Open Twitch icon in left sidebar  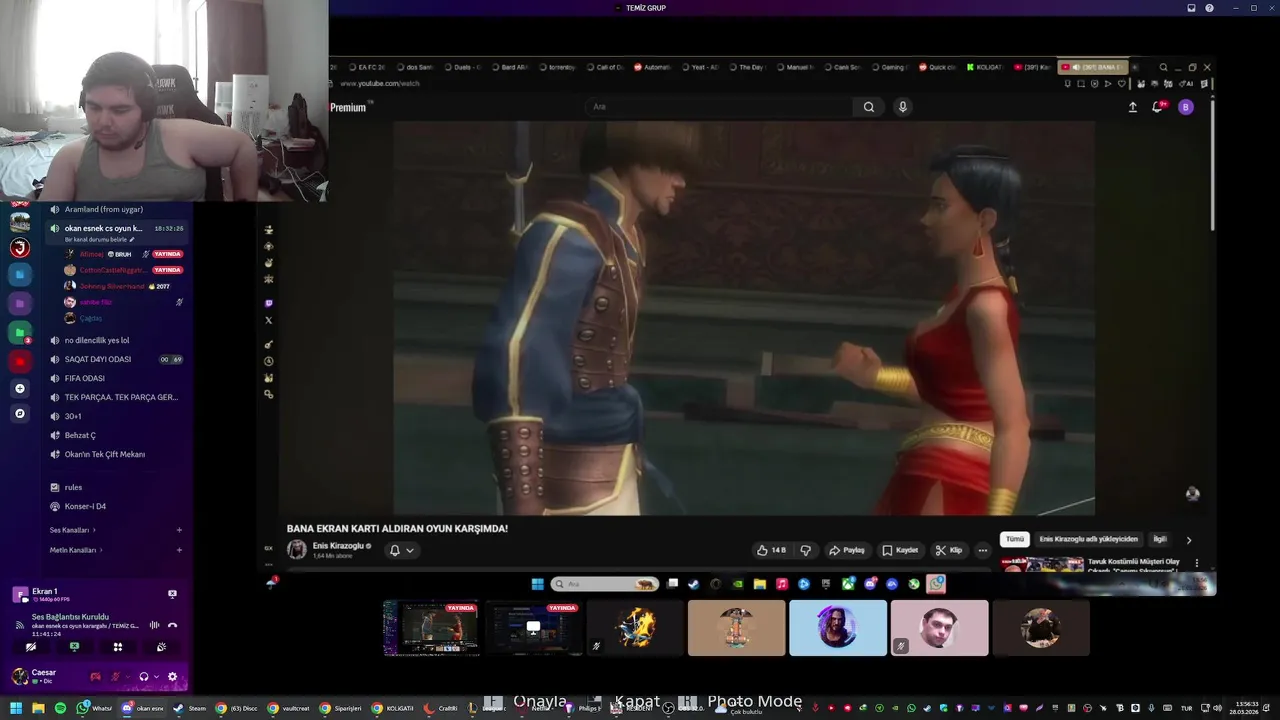click(x=268, y=303)
